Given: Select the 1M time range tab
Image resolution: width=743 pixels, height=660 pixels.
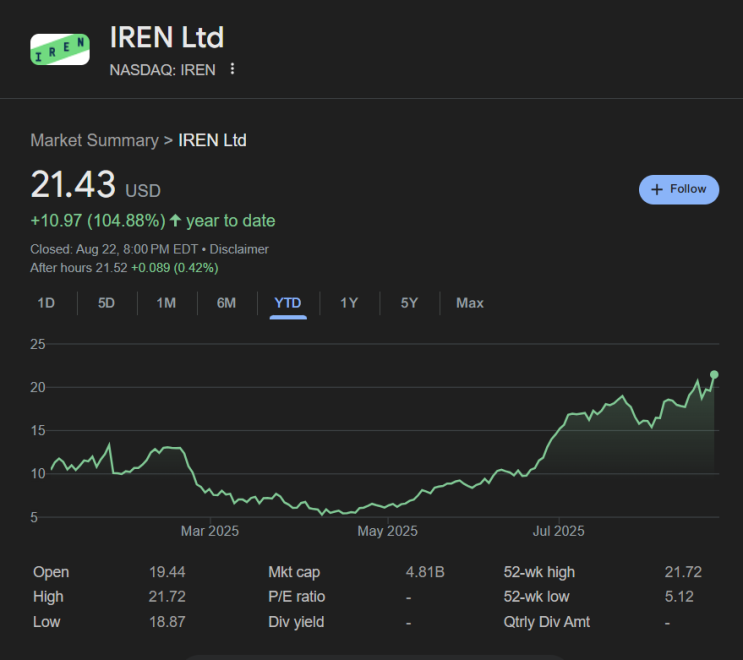Looking at the screenshot, I should click(x=166, y=303).
